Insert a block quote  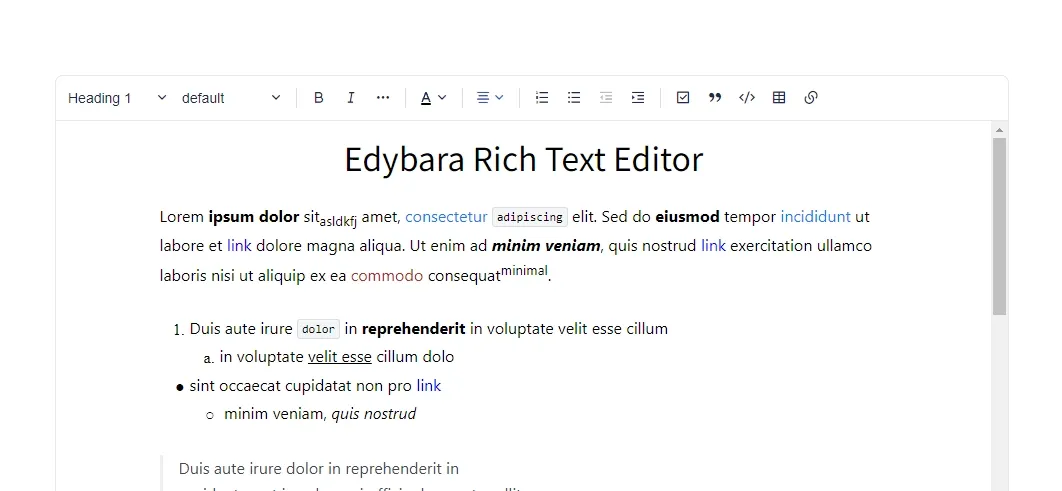click(x=715, y=98)
